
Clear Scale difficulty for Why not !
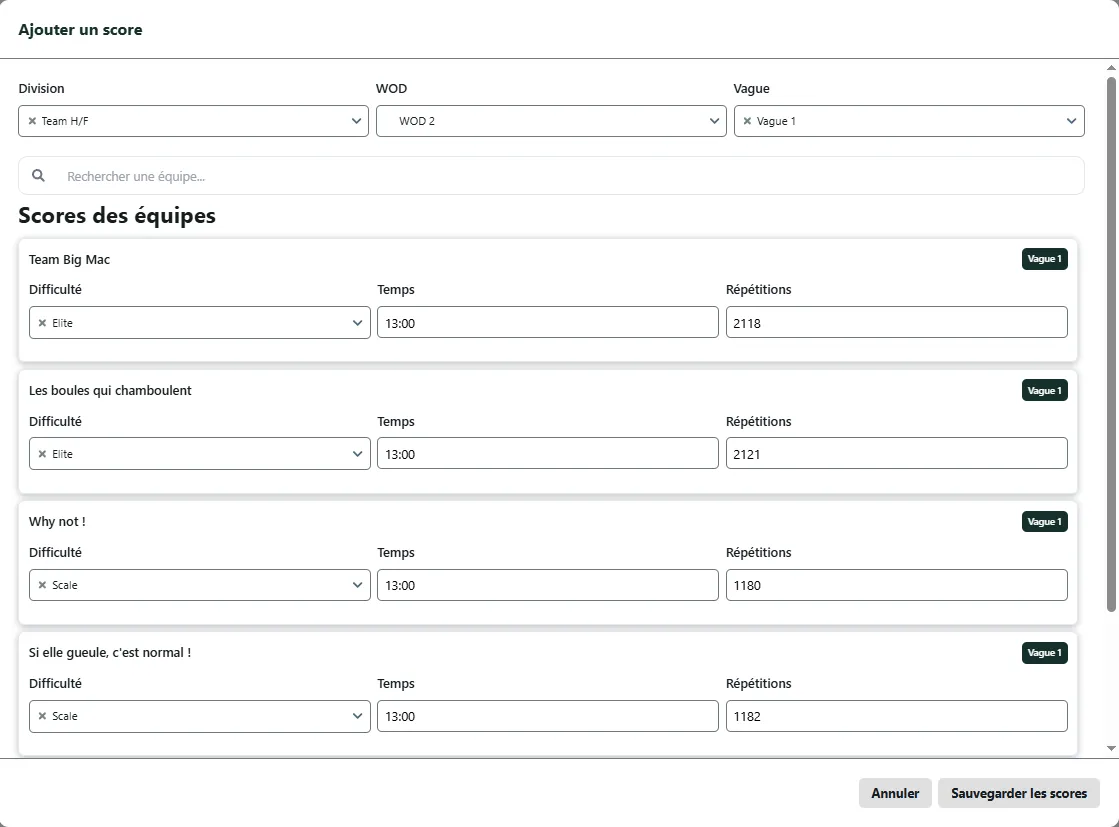point(42,585)
